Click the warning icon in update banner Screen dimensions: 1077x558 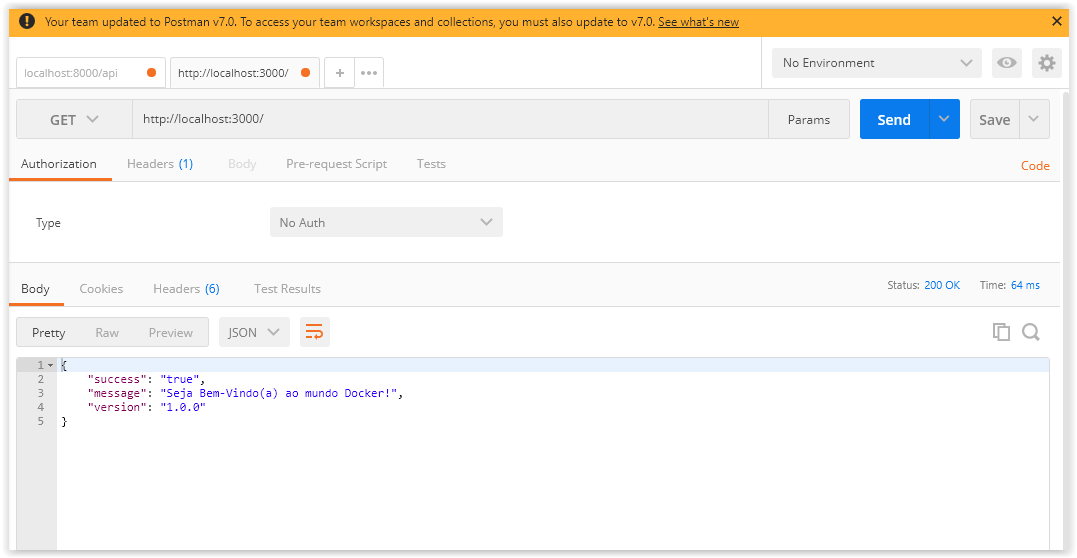27,21
